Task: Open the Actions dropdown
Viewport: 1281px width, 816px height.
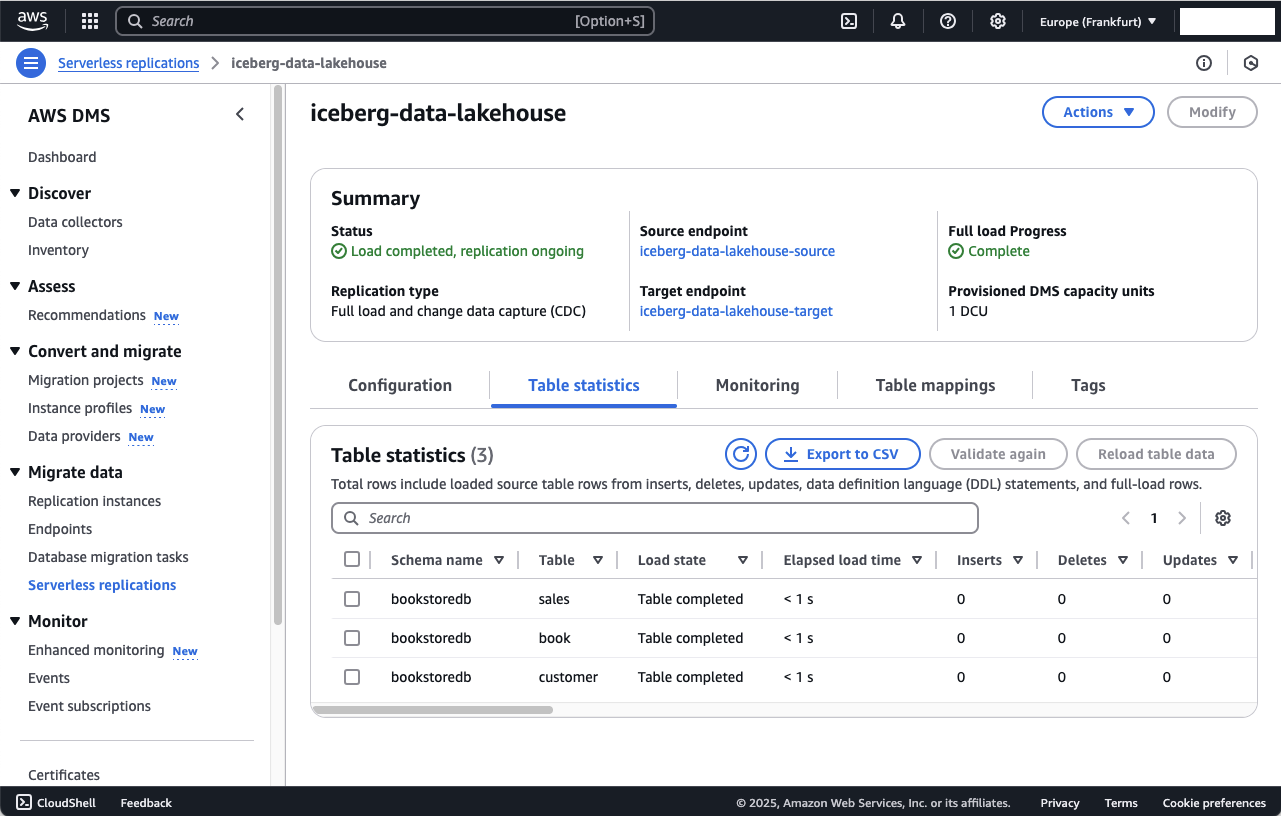Action: (1098, 112)
